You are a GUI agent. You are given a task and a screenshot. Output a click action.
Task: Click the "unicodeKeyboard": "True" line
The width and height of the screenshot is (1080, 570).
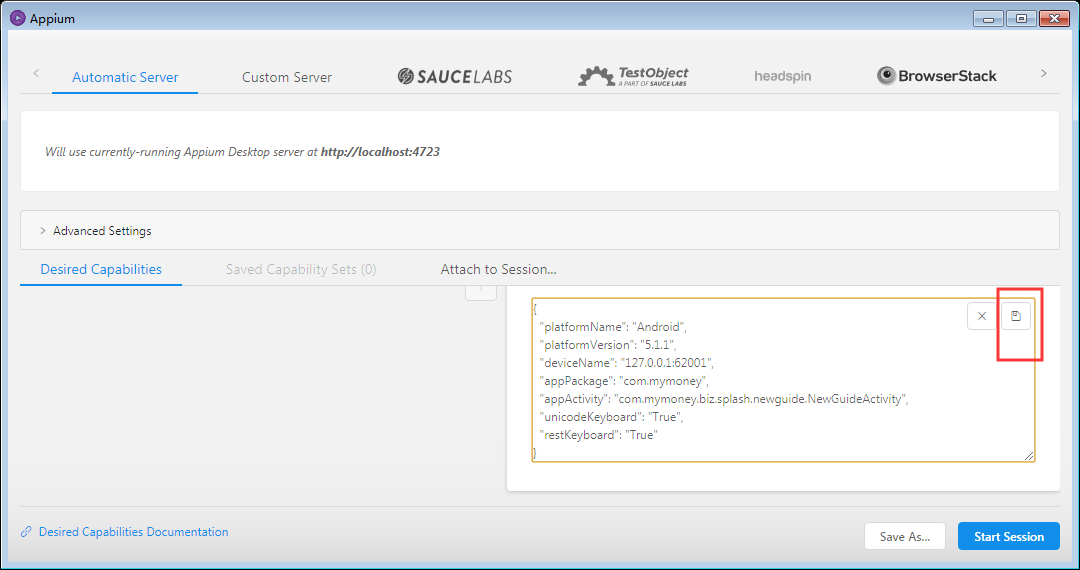[x=611, y=416]
